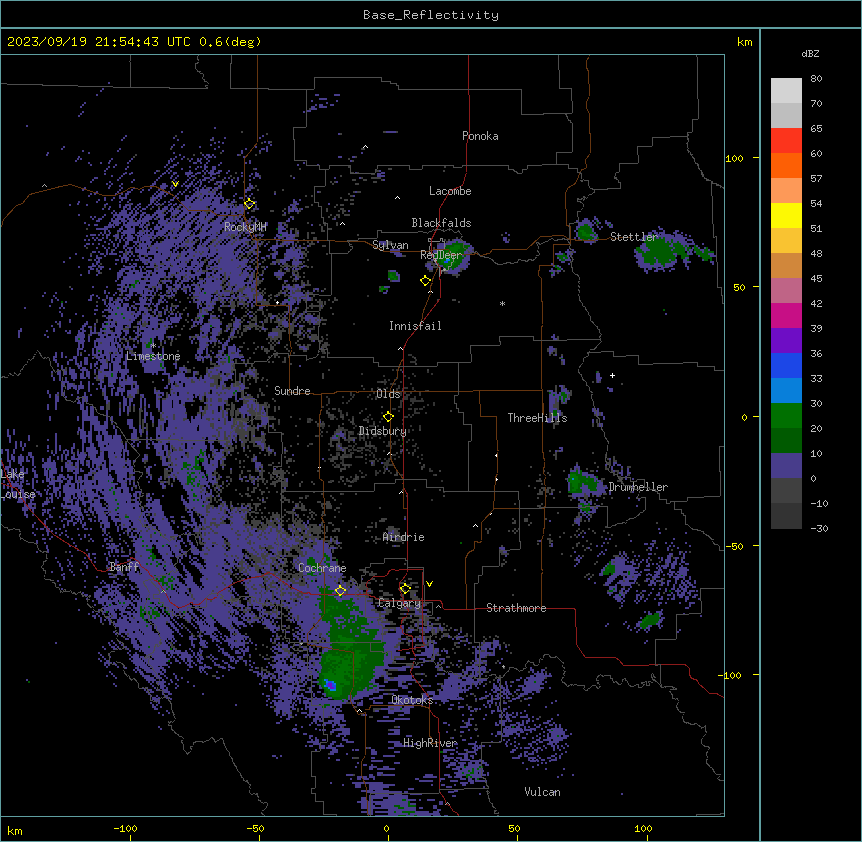Click the yellow diamond marker above Calgary
The height and width of the screenshot is (842, 862).
(405, 589)
